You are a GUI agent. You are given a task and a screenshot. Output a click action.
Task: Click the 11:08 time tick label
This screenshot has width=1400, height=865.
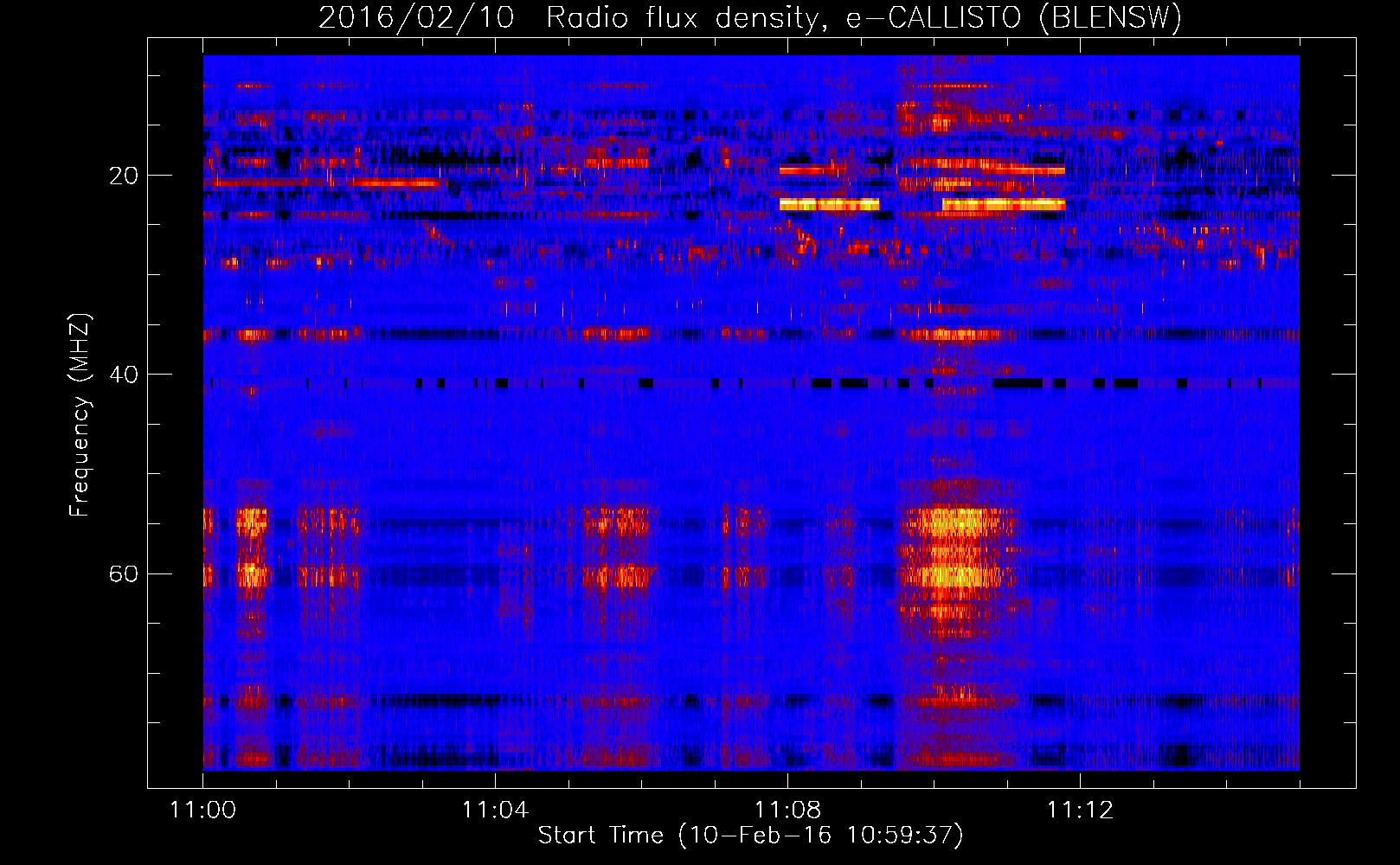coord(787,810)
